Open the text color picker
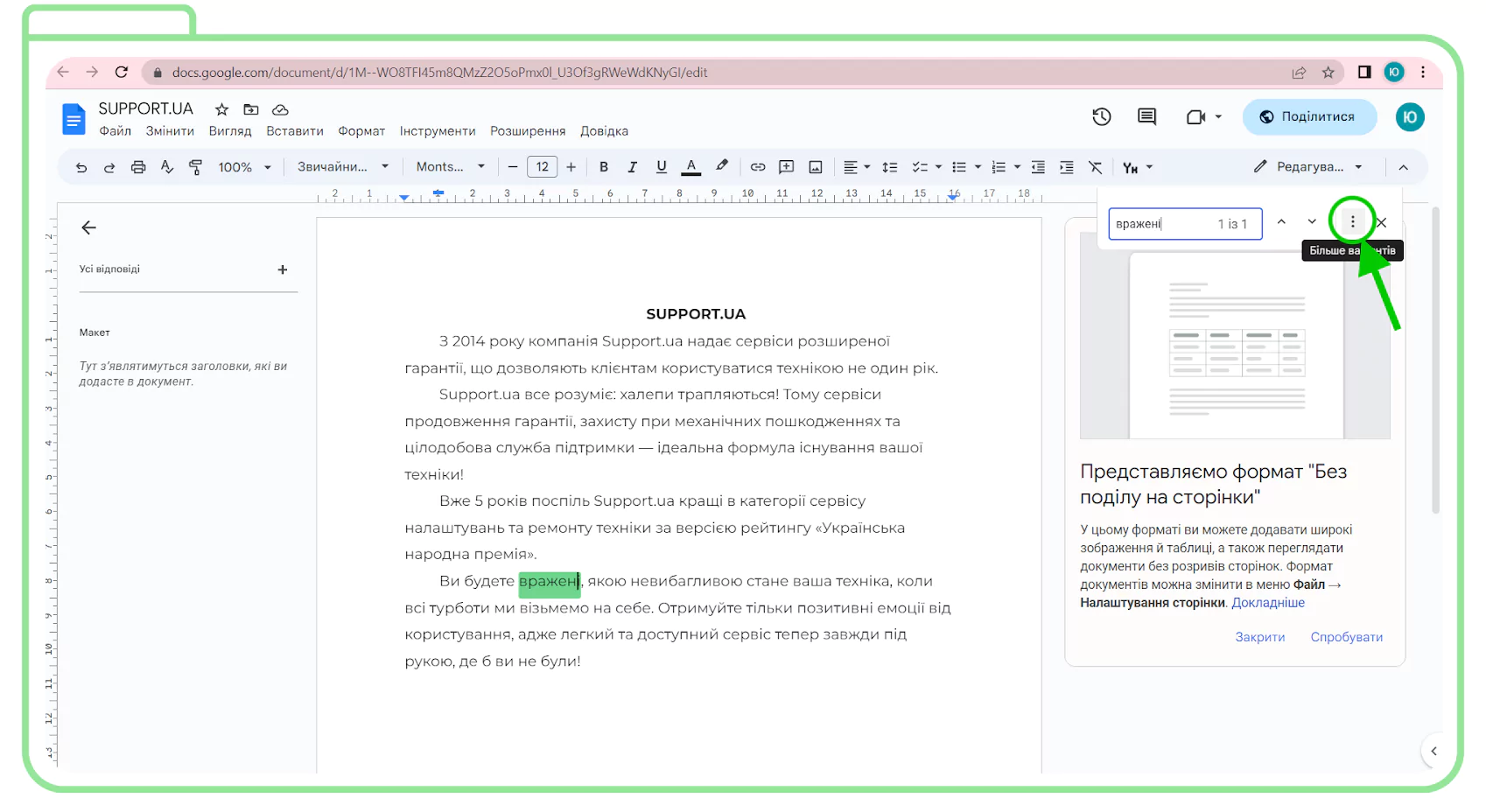Viewport: 1486px width, 812px height. tap(691, 167)
